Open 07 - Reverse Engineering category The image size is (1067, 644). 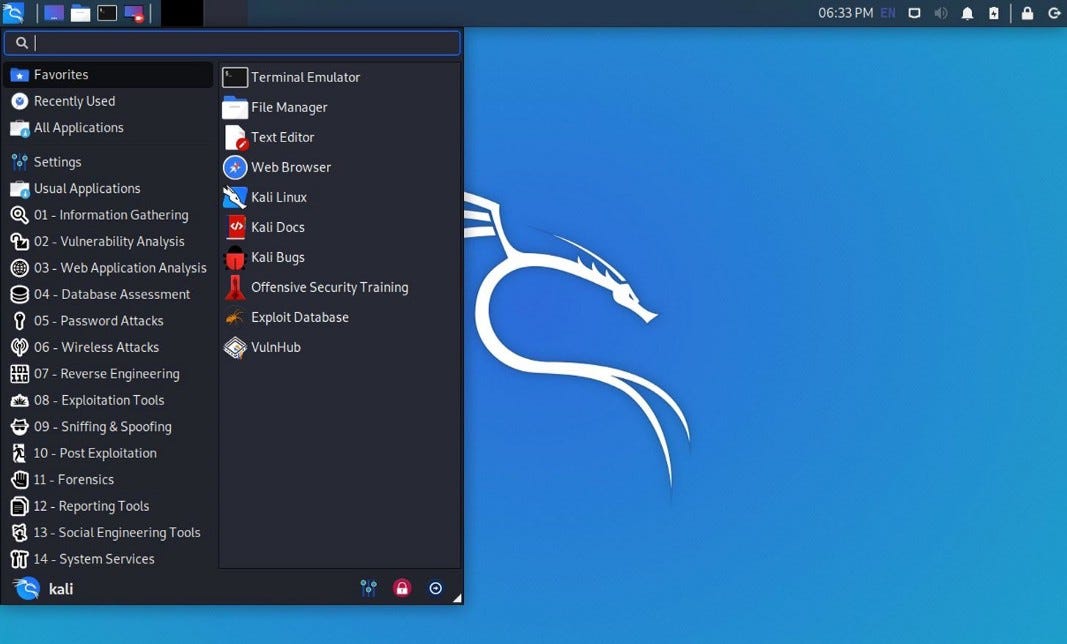coord(108,374)
